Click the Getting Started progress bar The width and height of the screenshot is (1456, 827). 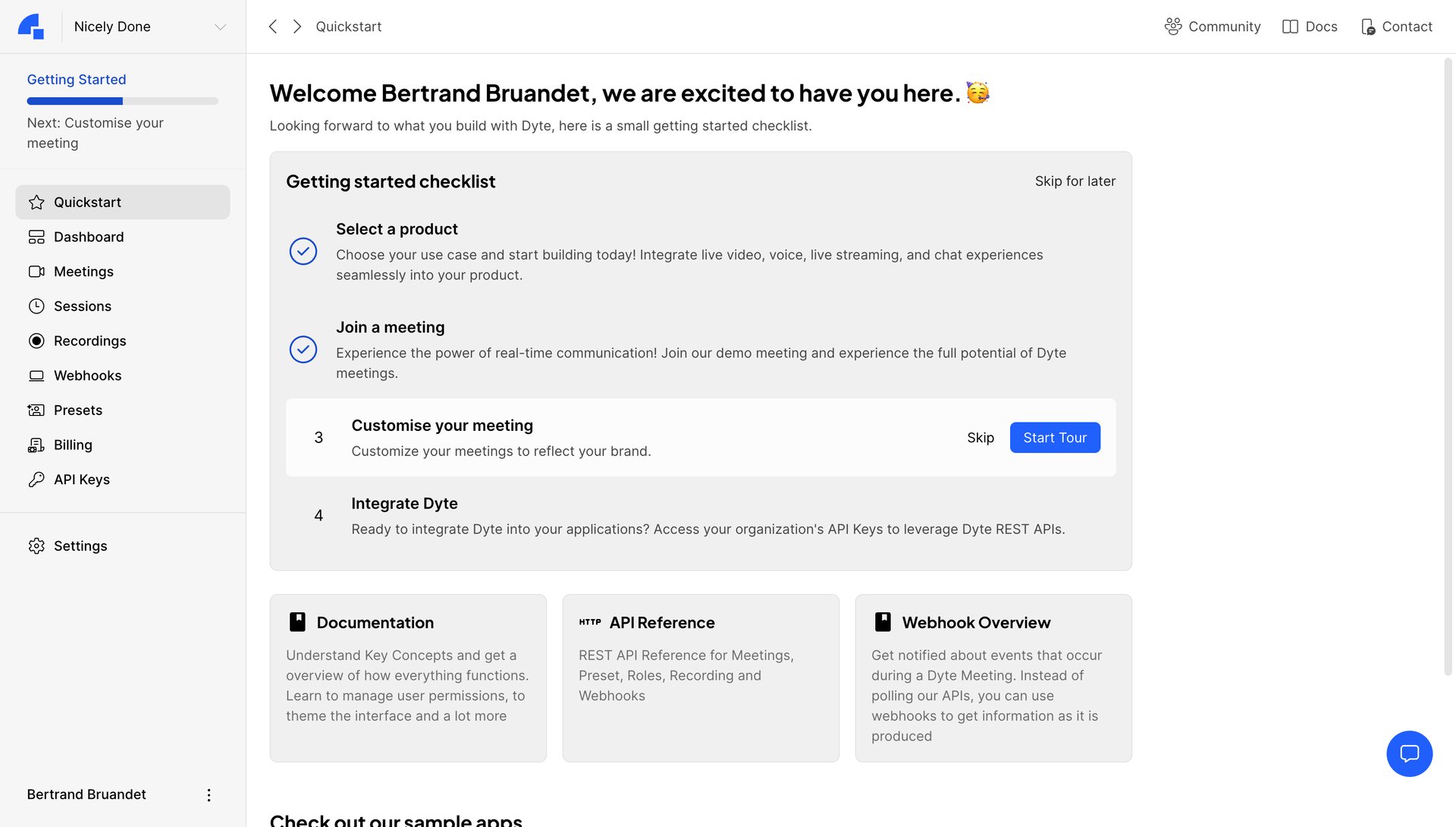(123, 101)
